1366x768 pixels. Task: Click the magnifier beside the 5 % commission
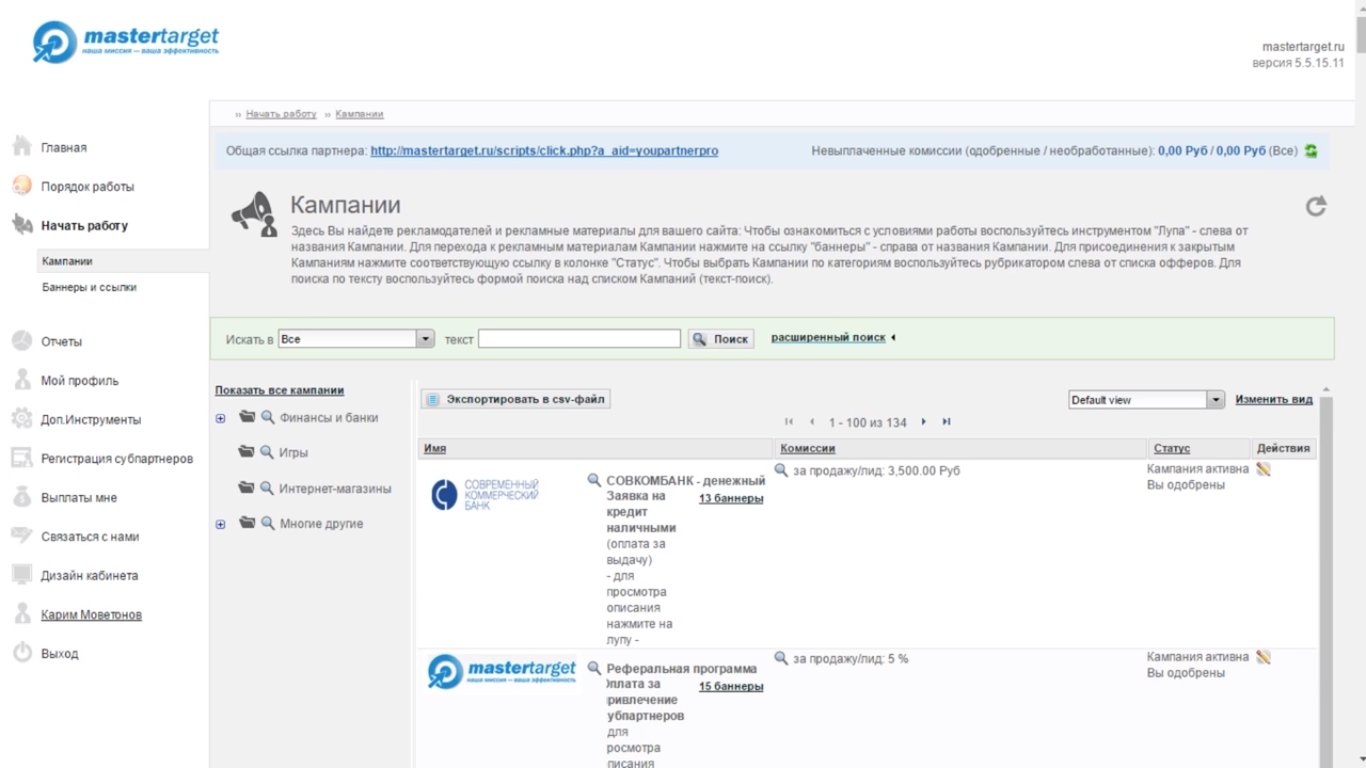pos(781,658)
